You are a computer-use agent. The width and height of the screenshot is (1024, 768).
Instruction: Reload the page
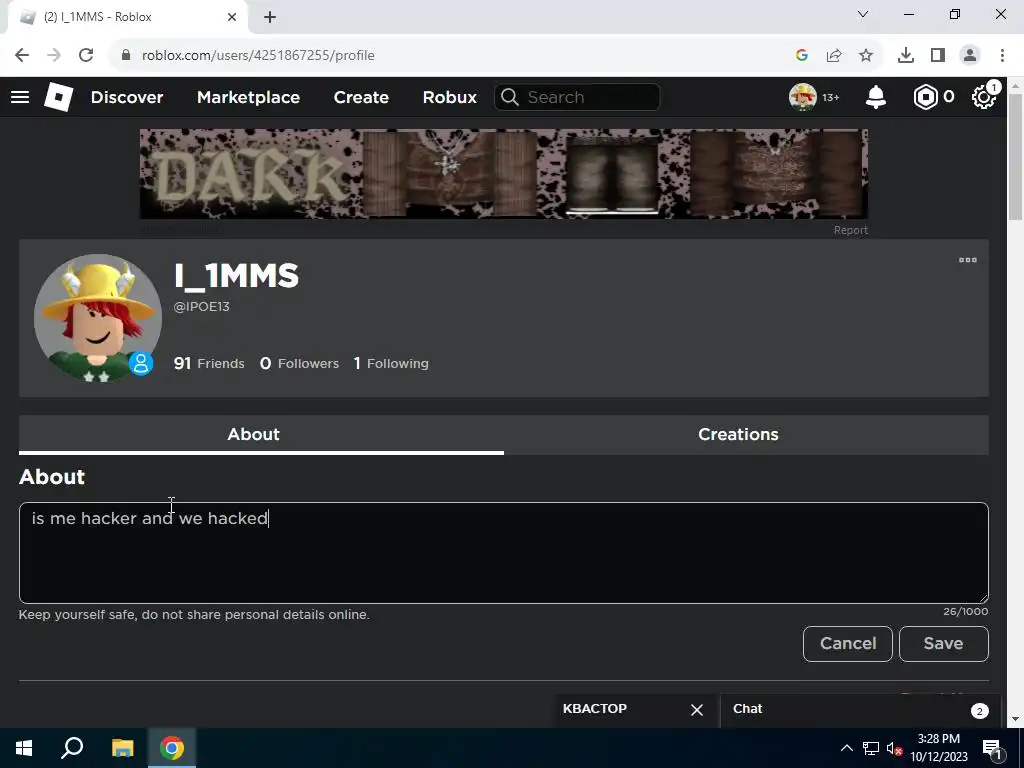(86, 55)
